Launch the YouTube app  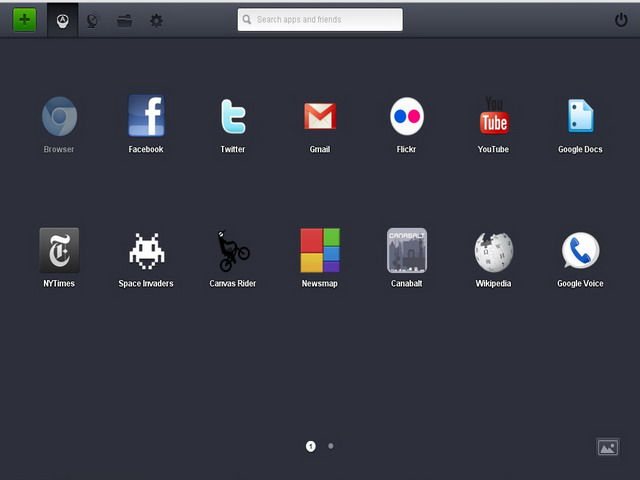pyautogui.click(x=494, y=116)
